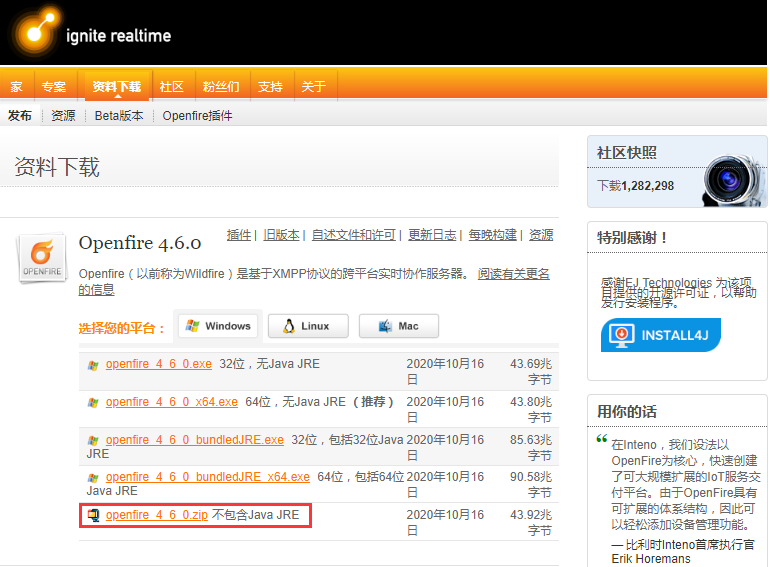The height and width of the screenshot is (567, 770).
Task: Click the Openfire 4.6.0 heading
Action: pyautogui.click(x=140, y=243)
